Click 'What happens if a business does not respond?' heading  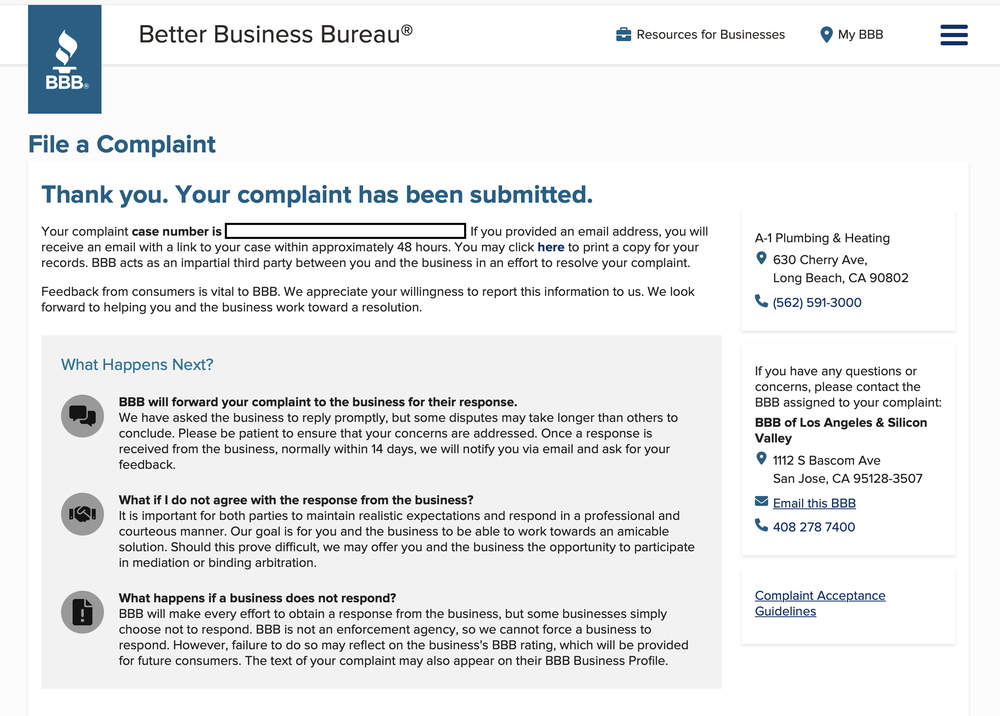pyautogui.click(x=257, y=599)
